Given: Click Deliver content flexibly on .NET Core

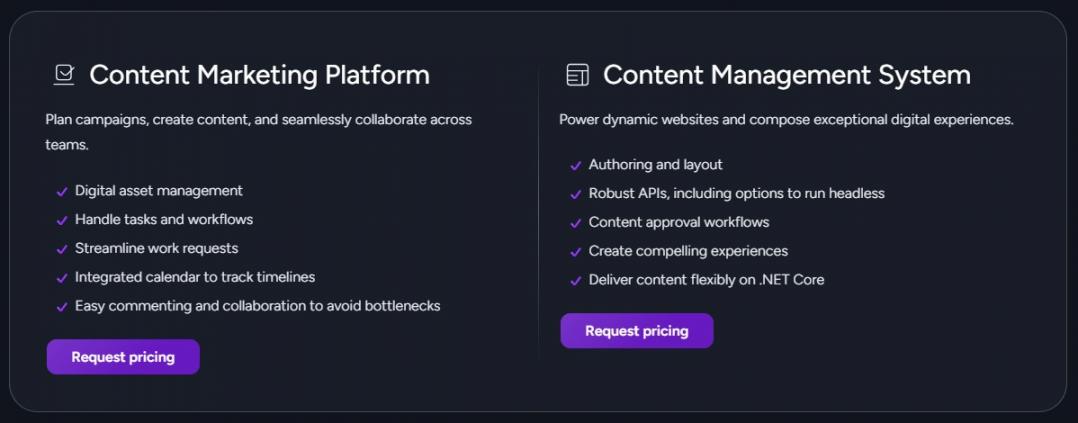Looking at the screenshot, I should (x=706, y=280).
